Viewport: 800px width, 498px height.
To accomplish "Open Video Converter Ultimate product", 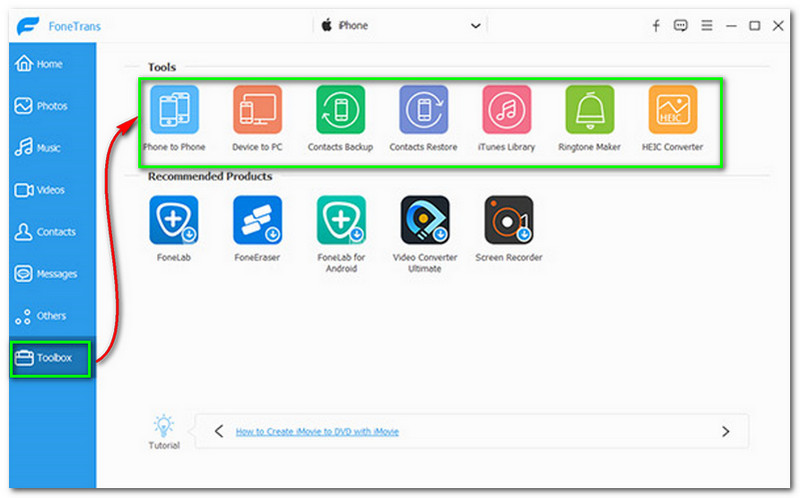I will [424, 221].
